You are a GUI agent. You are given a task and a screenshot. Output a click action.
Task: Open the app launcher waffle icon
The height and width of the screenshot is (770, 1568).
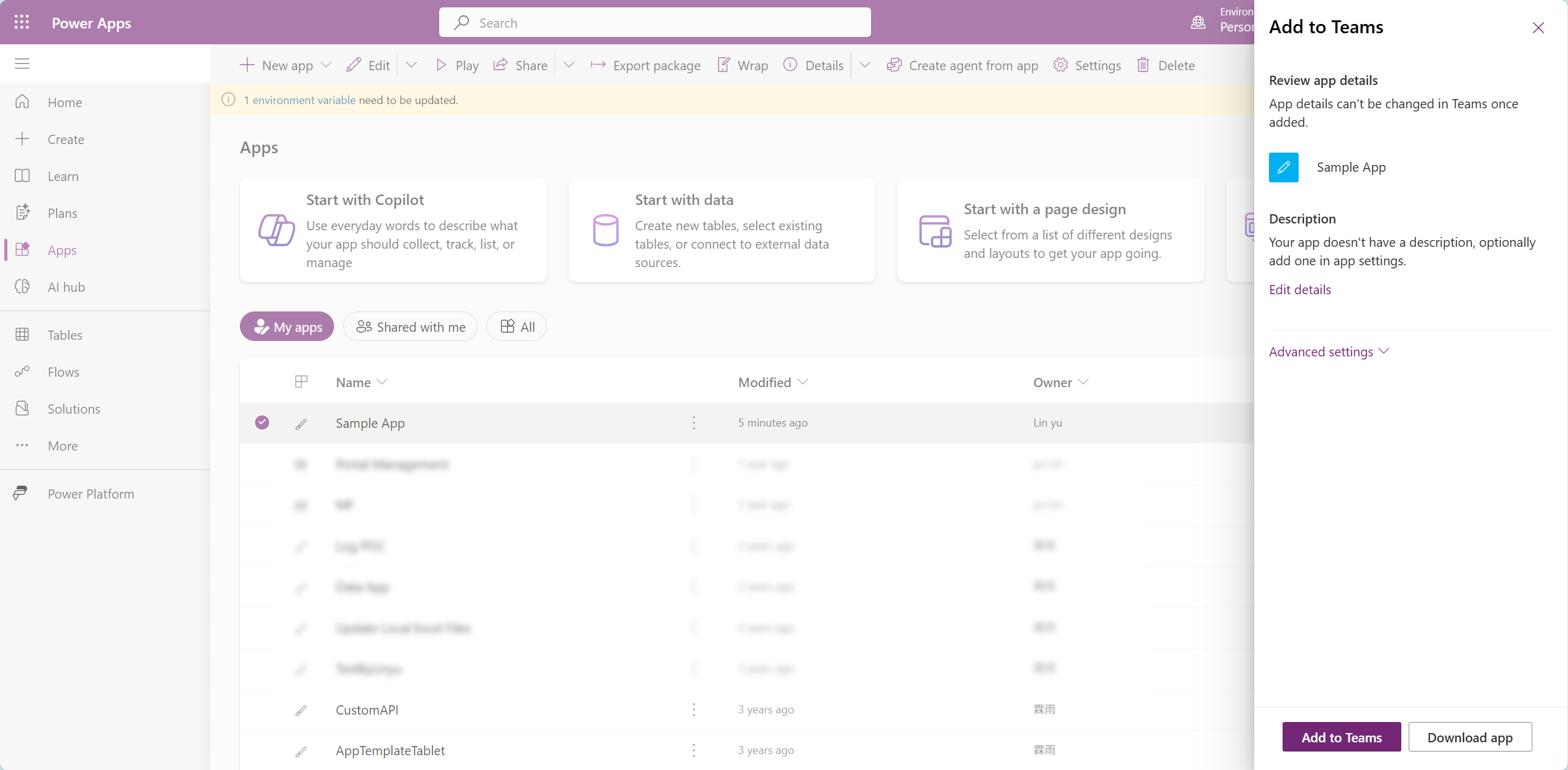[22, 23]
